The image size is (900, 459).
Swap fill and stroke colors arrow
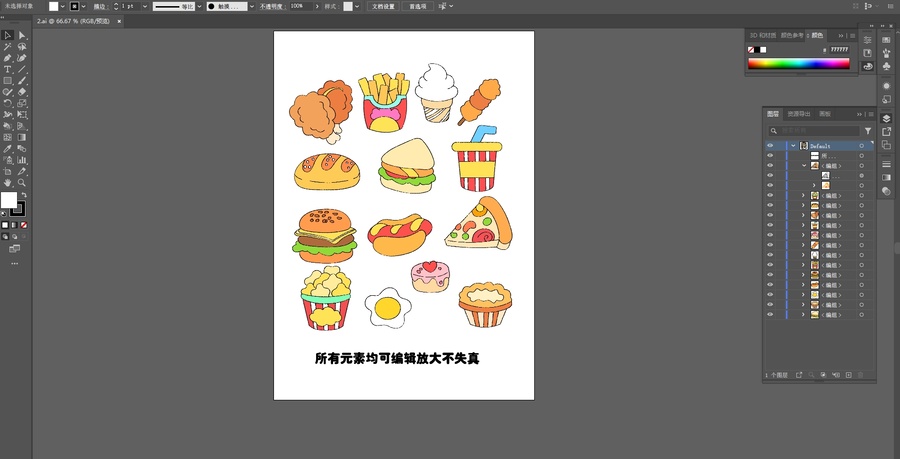click(x=24, y=195)
